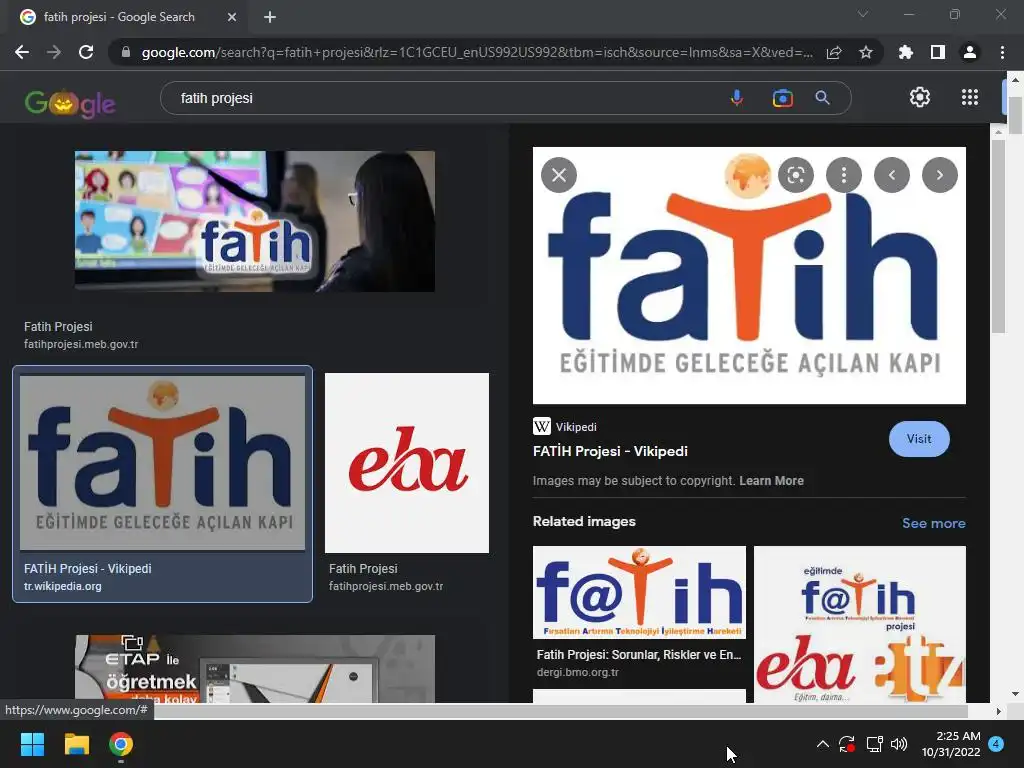Click the Google Halloween logo
Screen dimensions: 1024x768
tap(70, 102)
